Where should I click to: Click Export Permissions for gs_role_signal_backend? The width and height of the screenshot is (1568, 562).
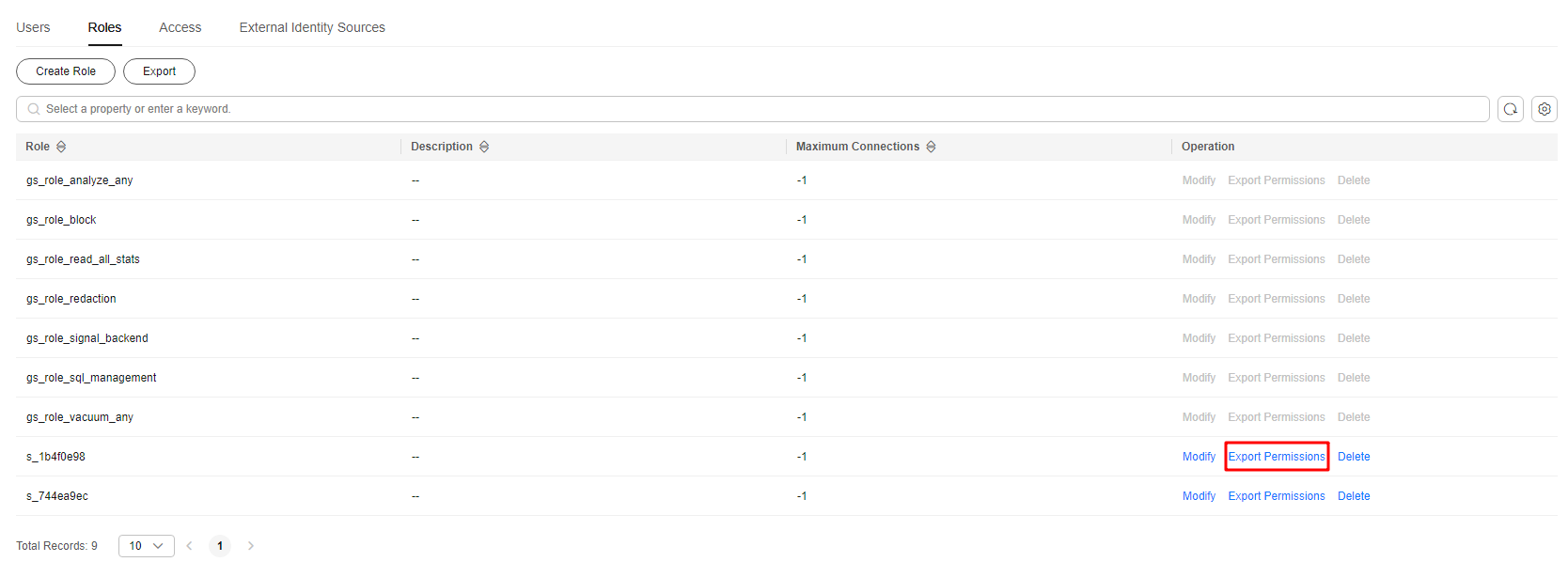tap(1277, 338)
